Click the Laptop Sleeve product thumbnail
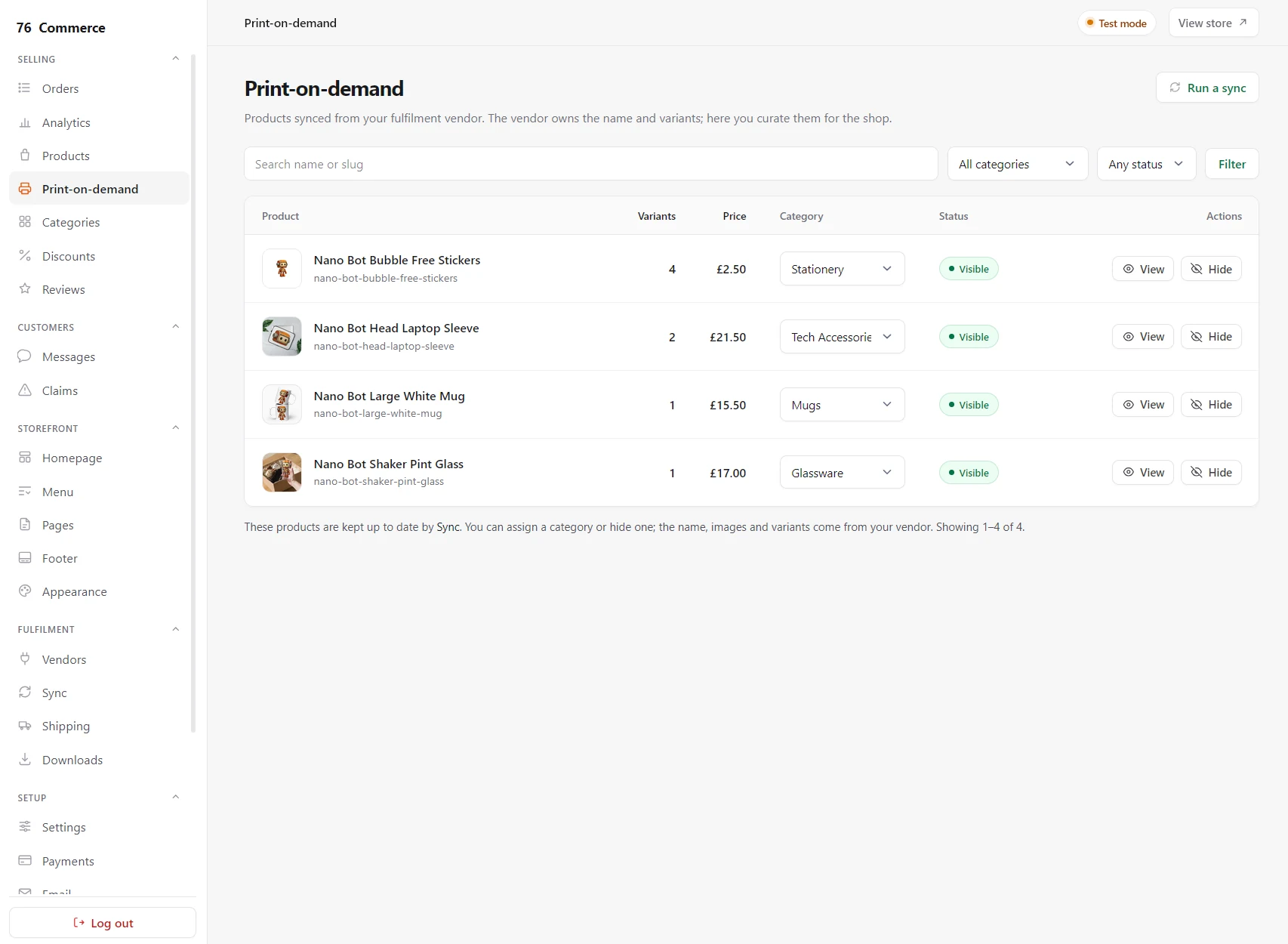The image size is (1288, 944). [x=282, y=337]
